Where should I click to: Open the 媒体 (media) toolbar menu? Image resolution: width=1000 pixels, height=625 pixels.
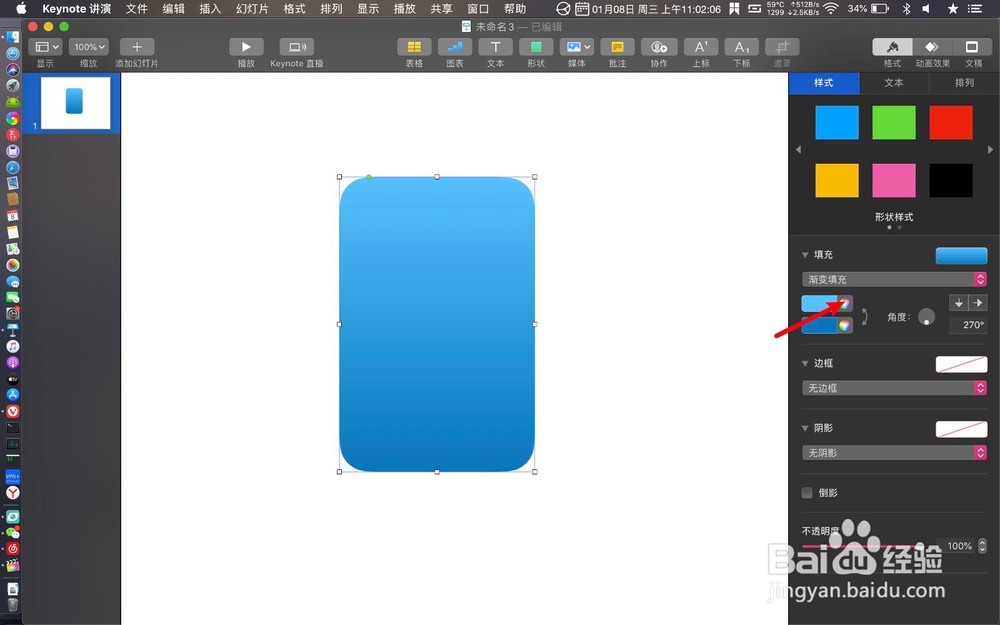(577, 47)
